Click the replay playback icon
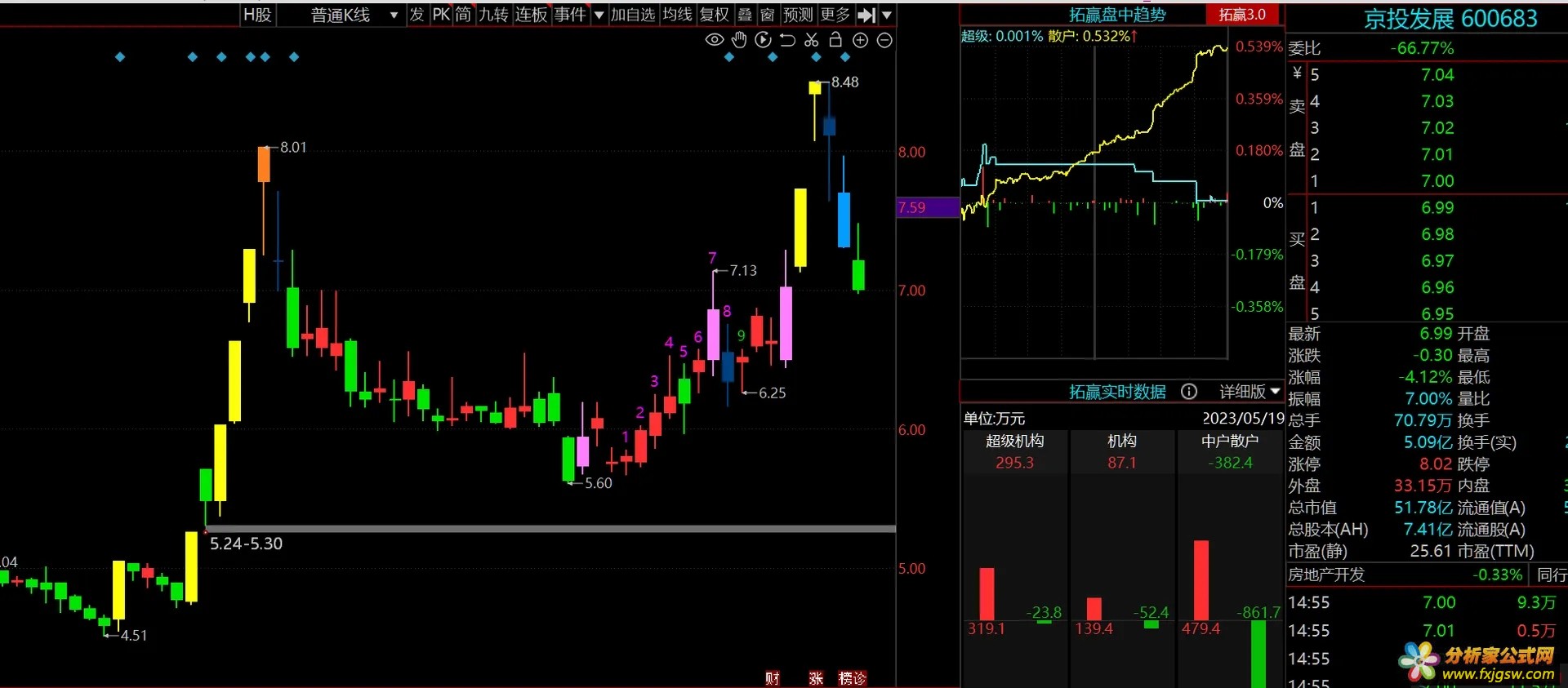This screenshot has height=688, width=1568. pyautogui.click(x=763, y=40)
